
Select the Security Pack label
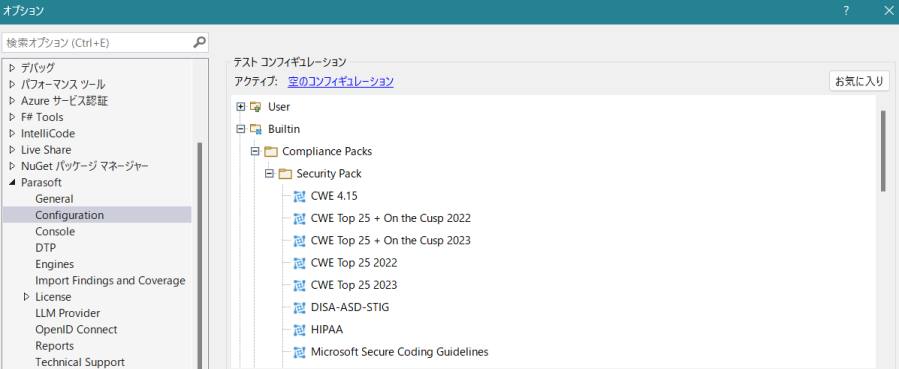(x=329, y=174)
